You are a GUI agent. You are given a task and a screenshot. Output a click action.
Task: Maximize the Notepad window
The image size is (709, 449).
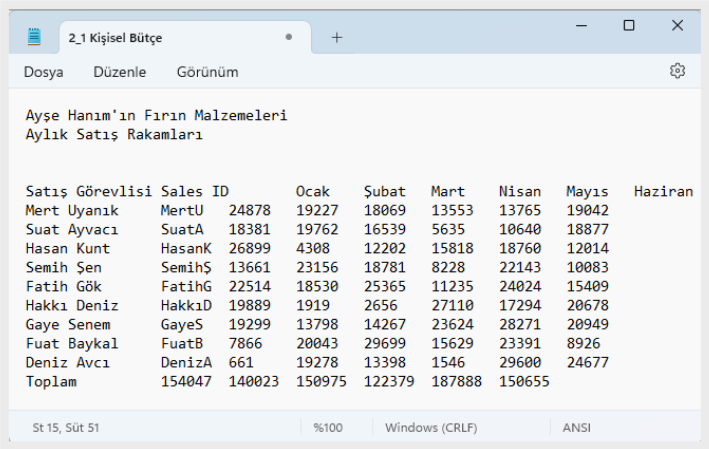pyautogui.click(x=629, y=25)
